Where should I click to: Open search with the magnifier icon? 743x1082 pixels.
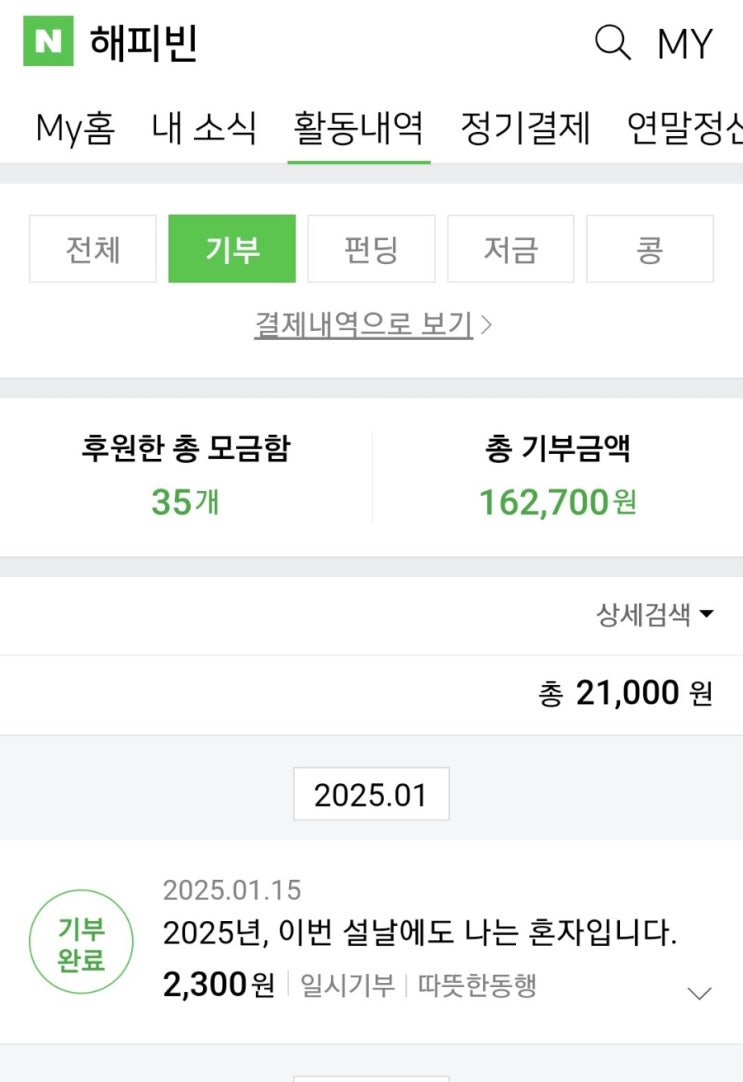[x=612, y=43]
